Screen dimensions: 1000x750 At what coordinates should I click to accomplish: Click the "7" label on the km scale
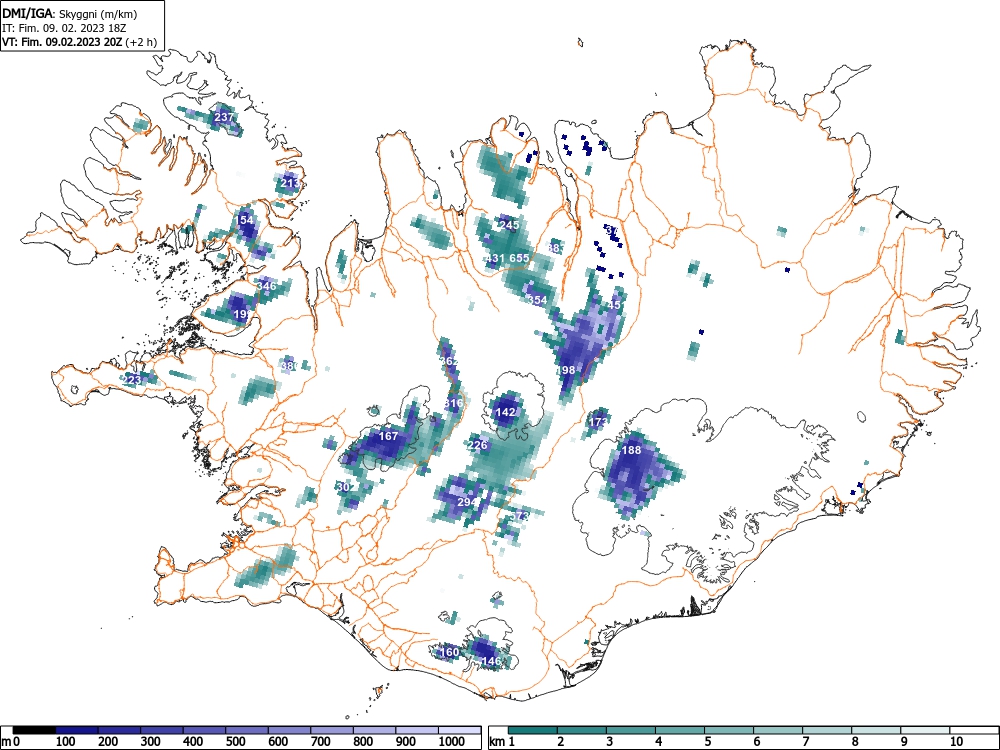[805, 742]
